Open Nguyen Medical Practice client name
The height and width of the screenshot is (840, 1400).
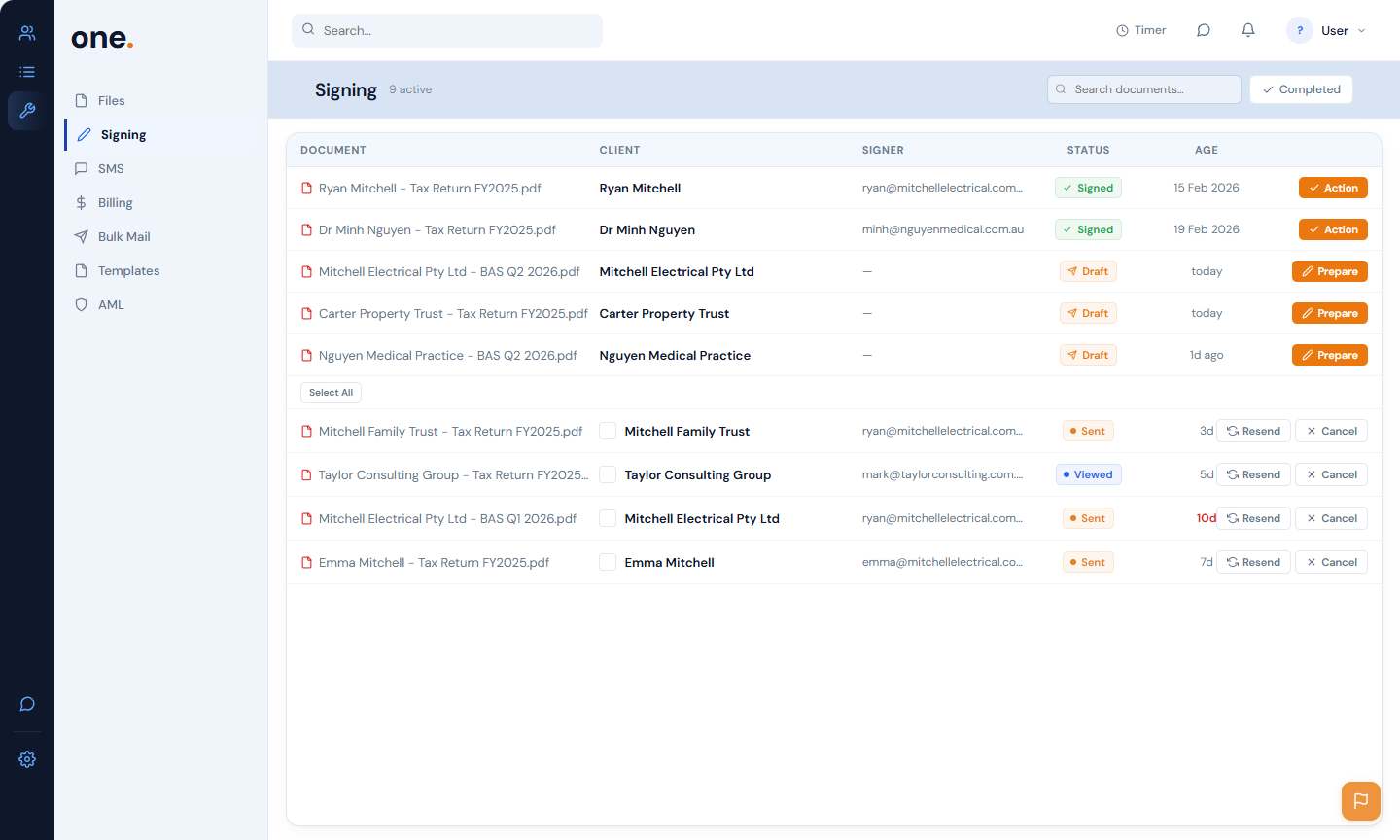(x=675, y=356)
